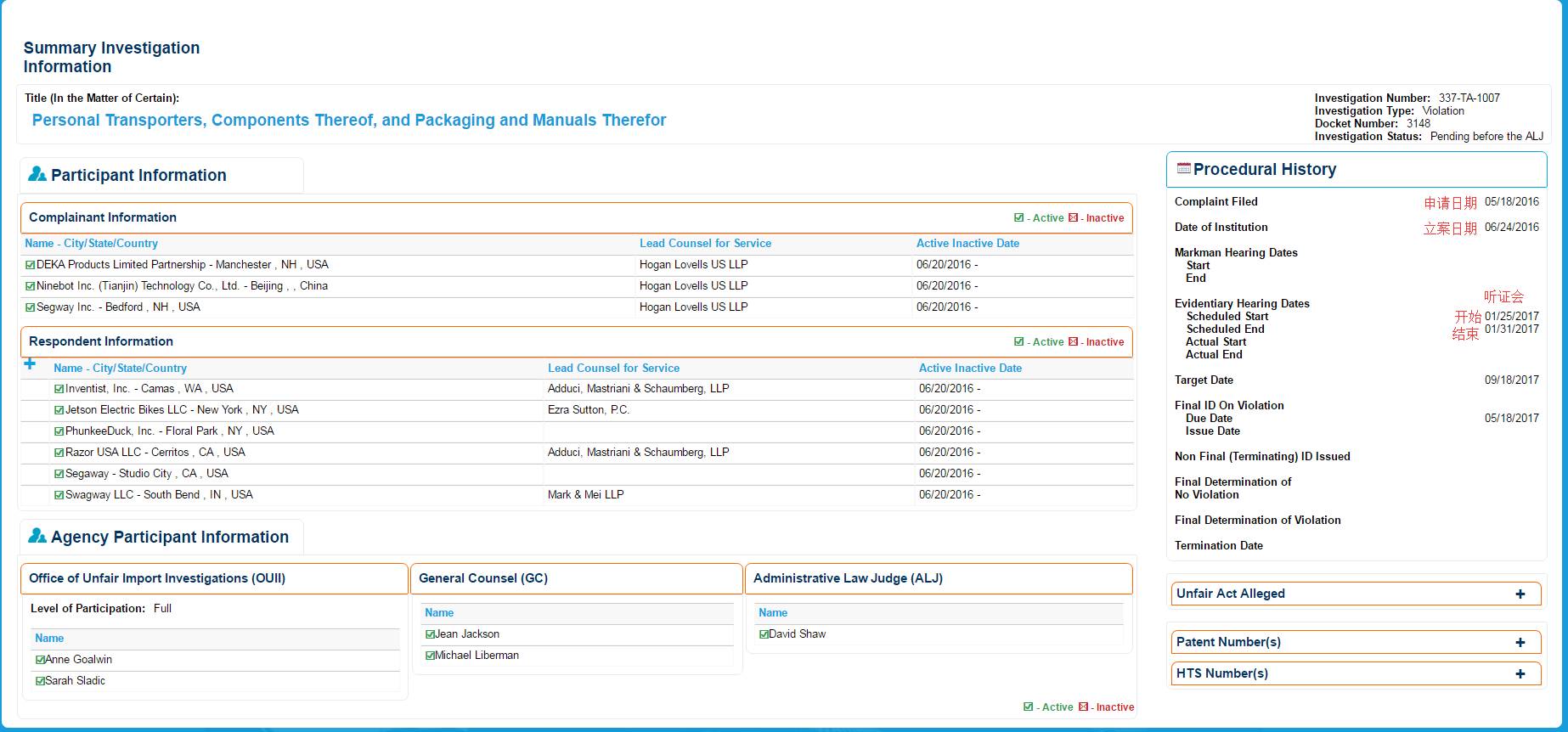1568x732 pixels.
Task: Select the Office of Unfair Import Investigations header
Action: pos(214,579)
